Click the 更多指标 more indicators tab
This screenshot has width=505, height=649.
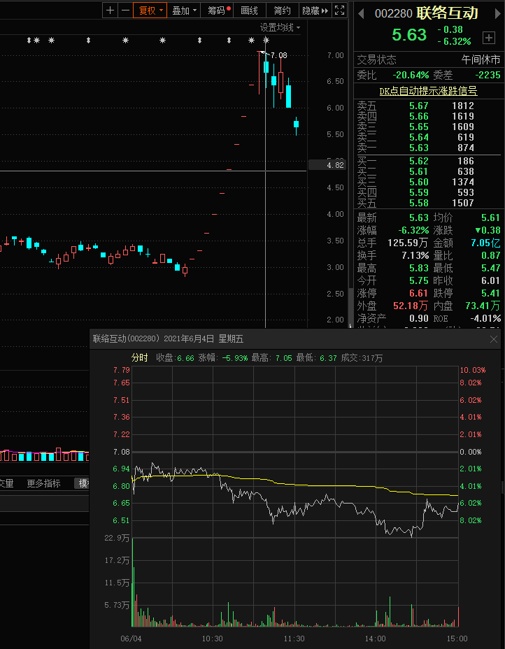[x=43, y=483]
